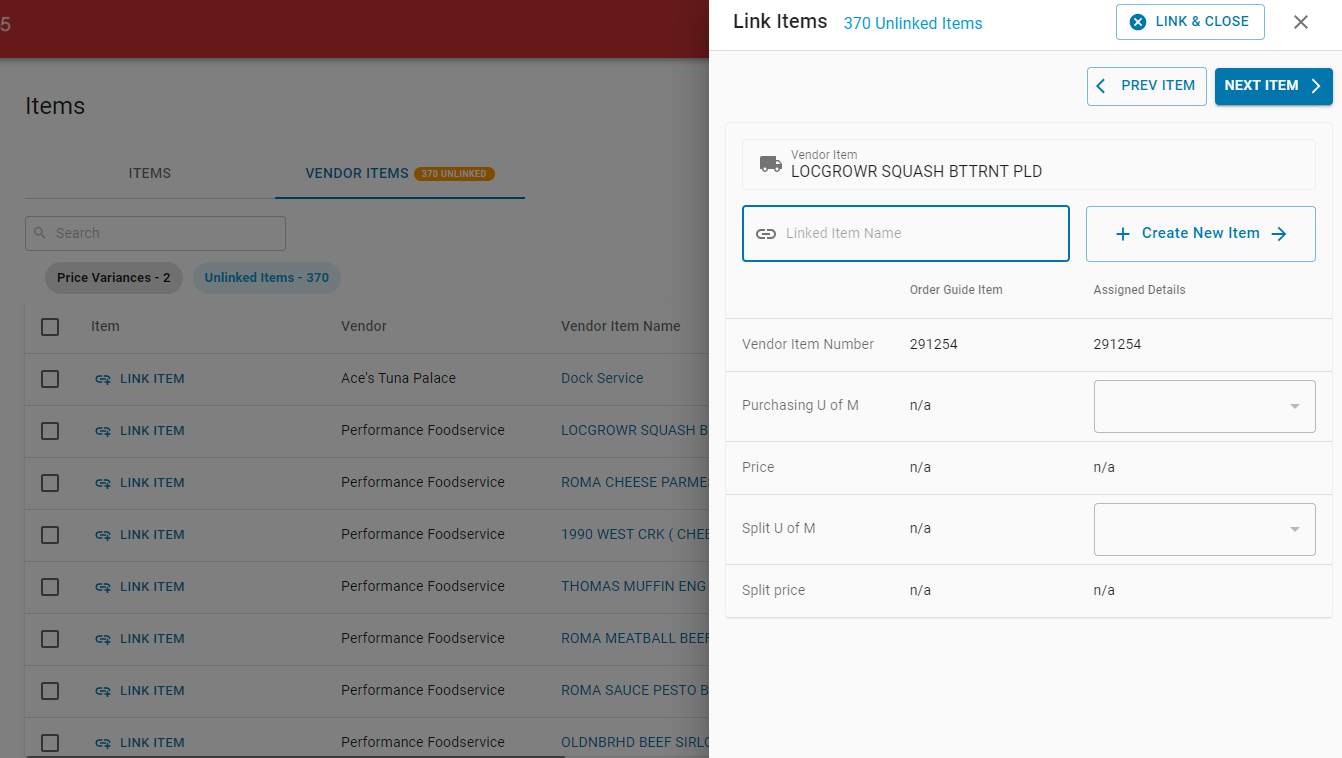Image resolution: width=1342 pixels, height=758 pixels.
Task: Click the chain link icon in Linked Item Name field
Action: 766,234
